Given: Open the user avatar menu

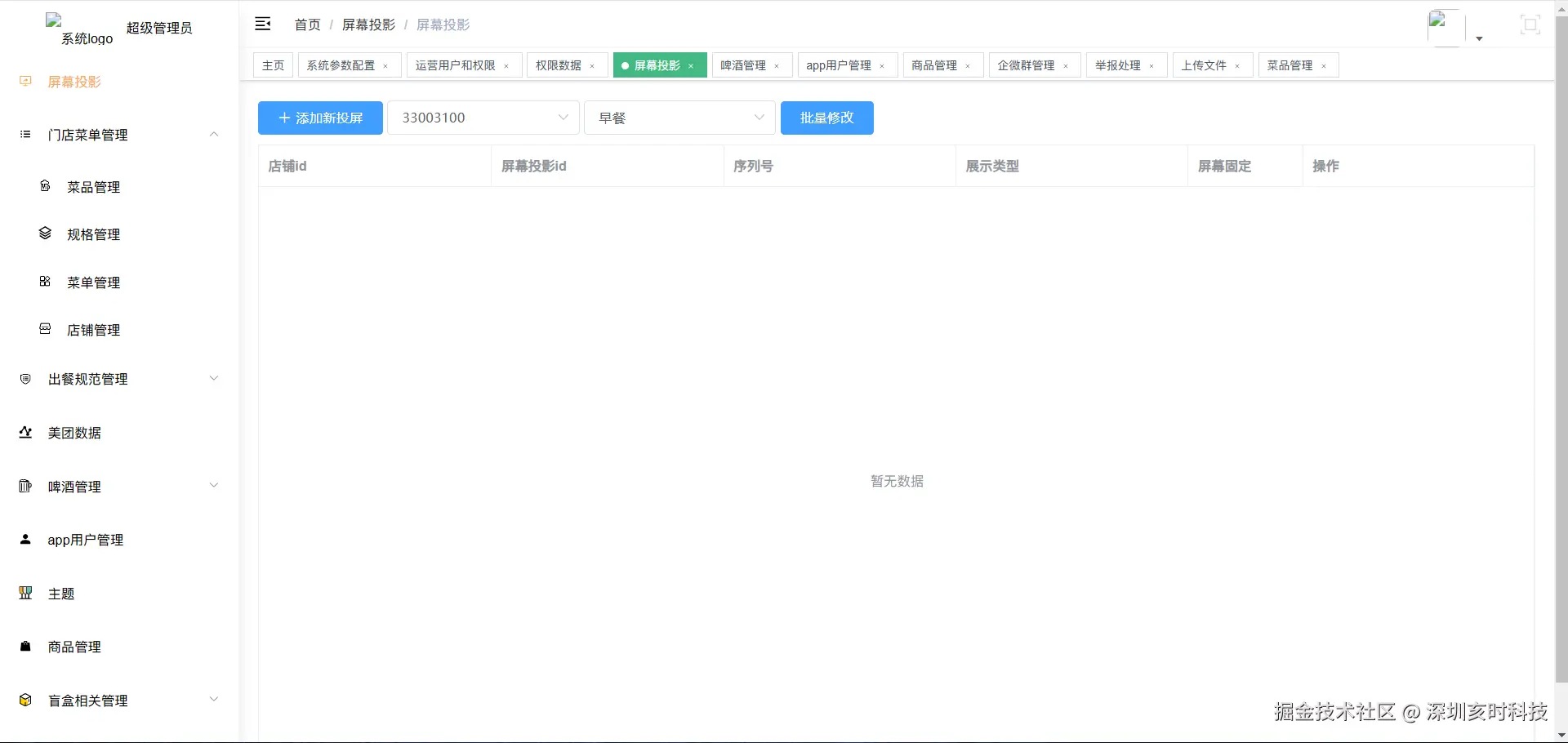Looking at the screenshot, I should (x=1445, y=29).
